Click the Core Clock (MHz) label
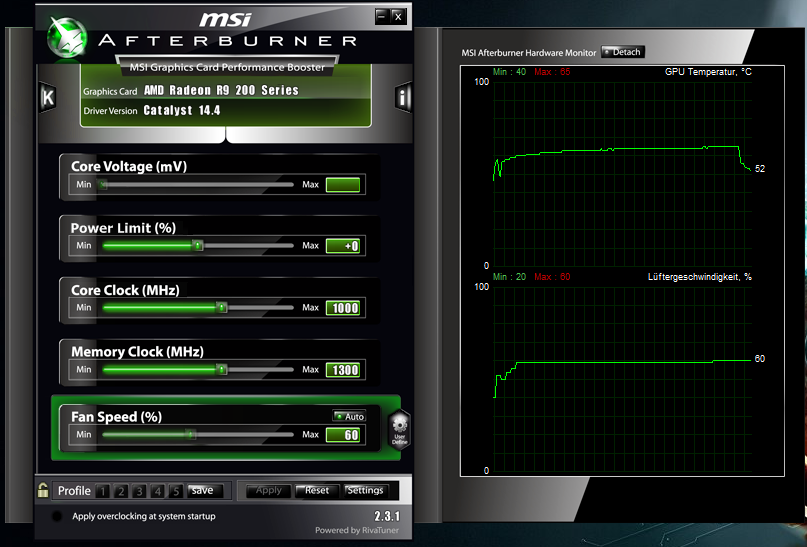The image size is (807, 547). pyautogui.click(x=125, y=290)
